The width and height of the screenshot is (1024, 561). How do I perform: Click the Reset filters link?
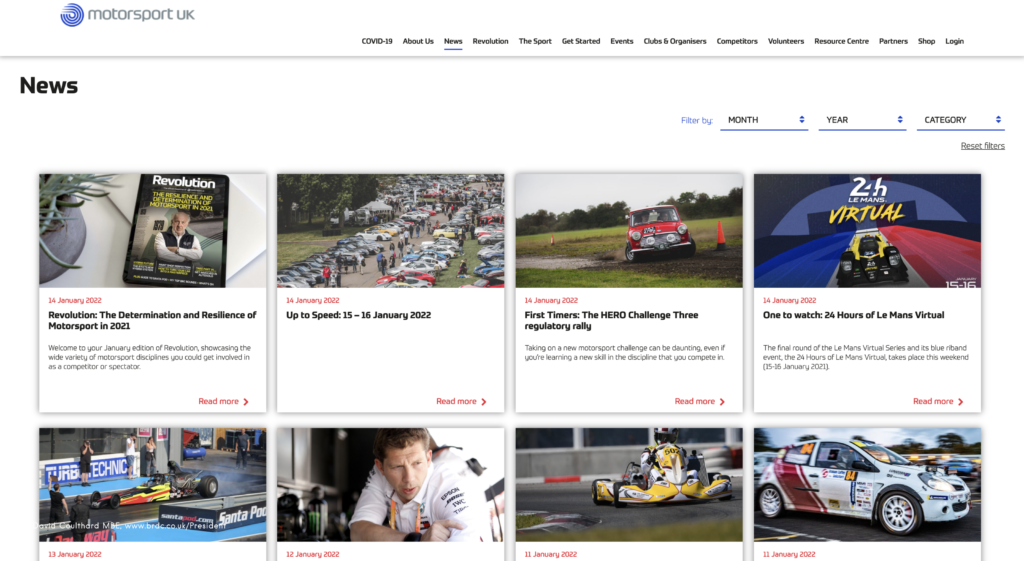(x=982, y=146)
